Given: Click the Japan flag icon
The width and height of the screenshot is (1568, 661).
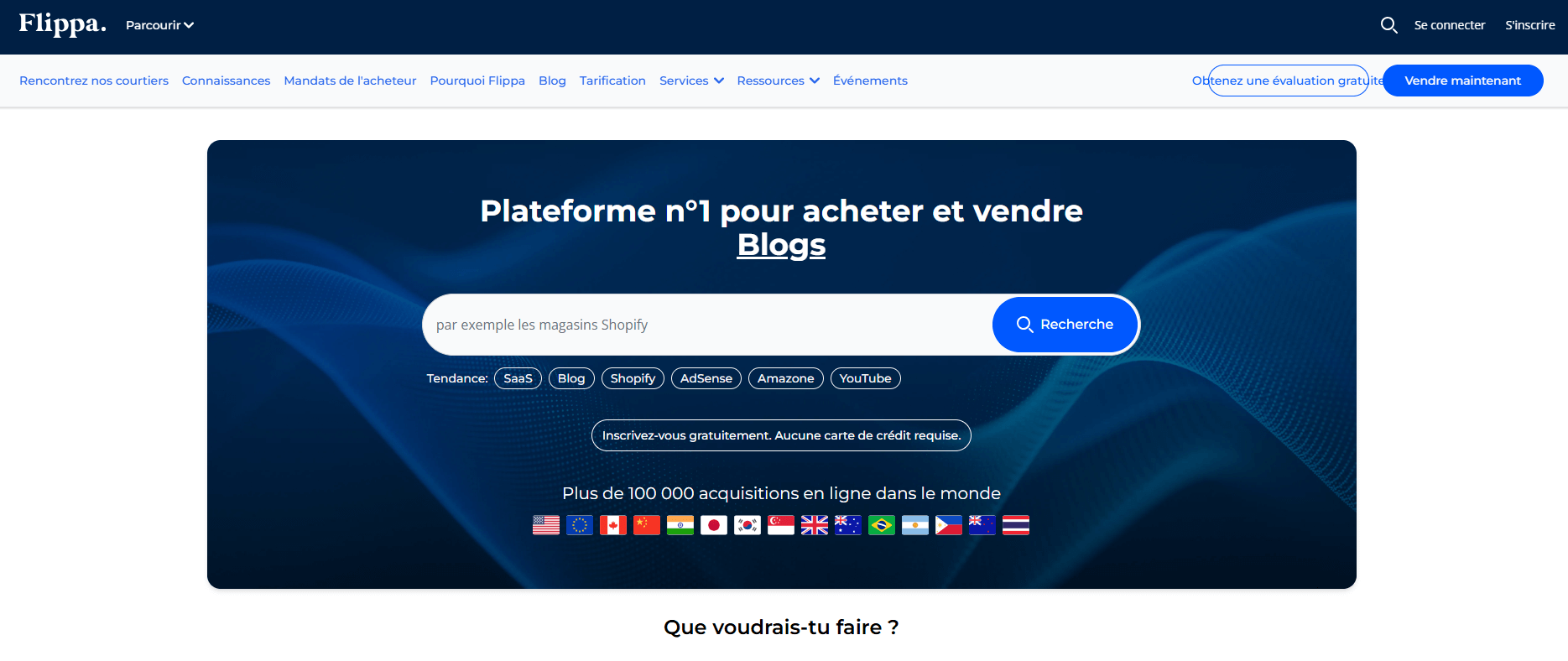Looking at the screenshot, I should 714,525.
